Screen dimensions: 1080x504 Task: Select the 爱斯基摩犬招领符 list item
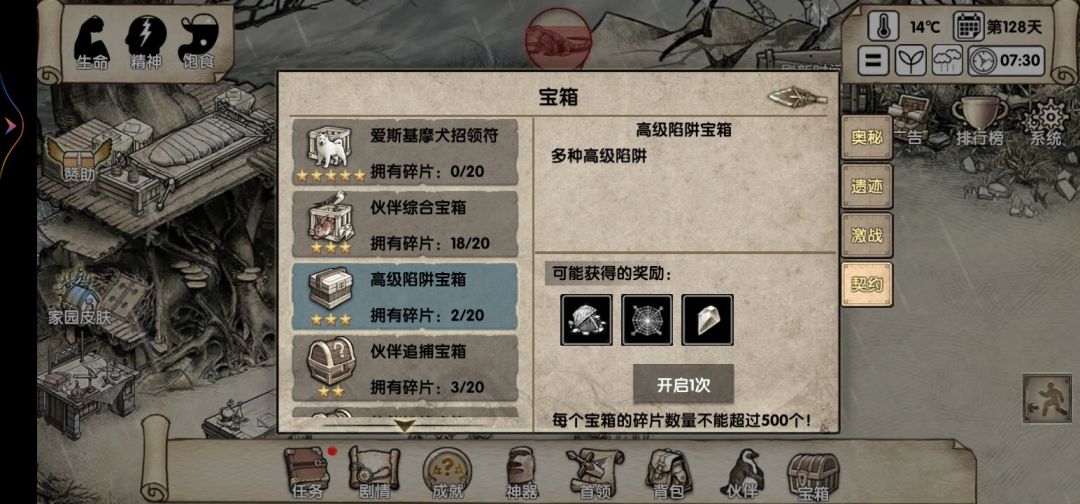(405, 152)
